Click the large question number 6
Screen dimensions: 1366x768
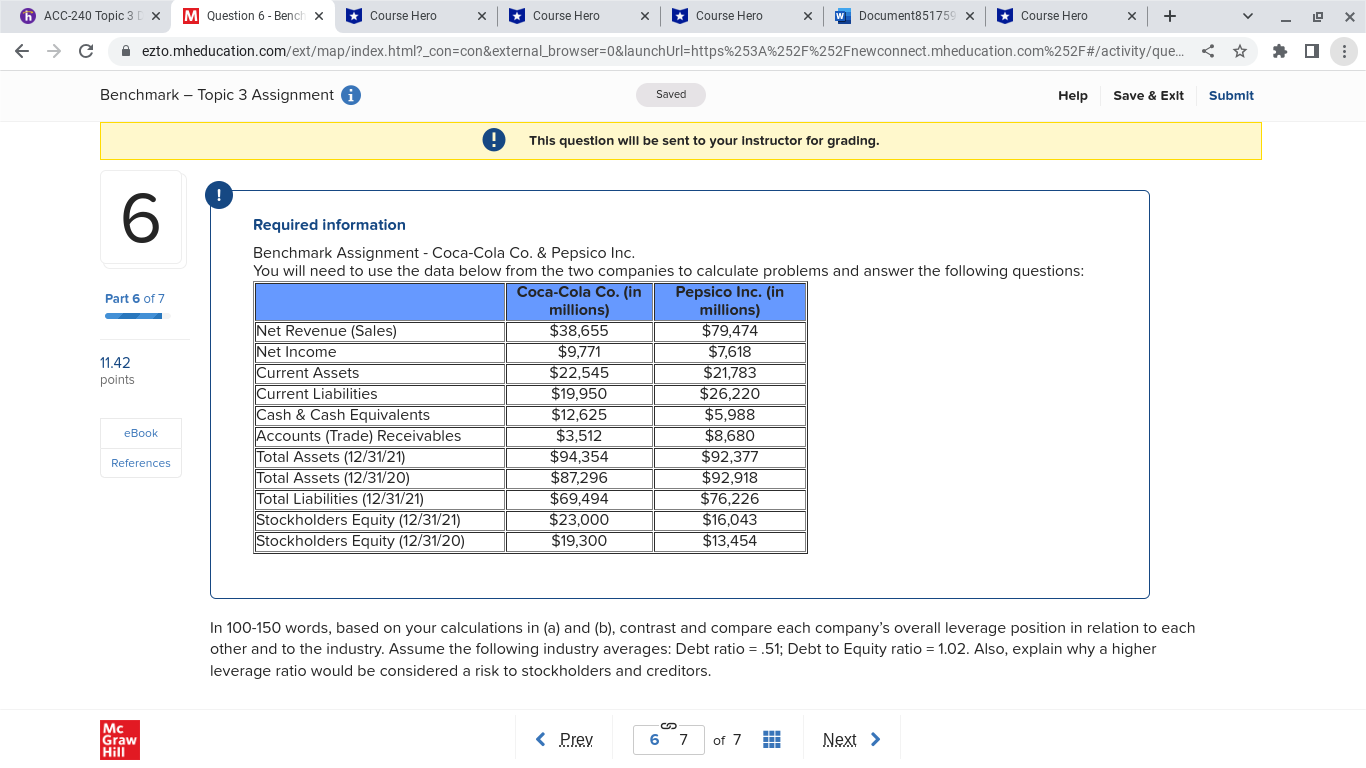pos(141,219)
